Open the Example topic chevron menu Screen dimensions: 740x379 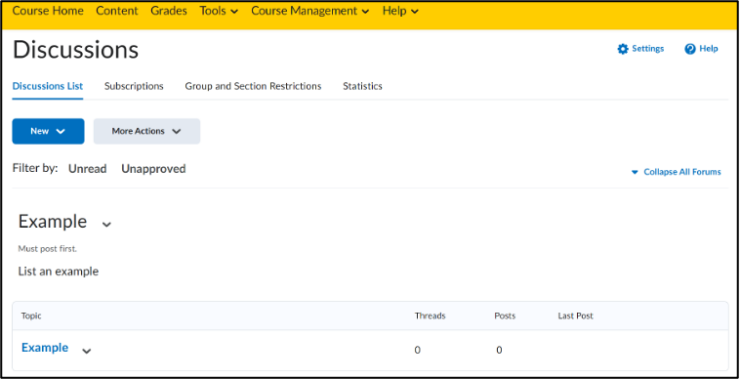[86, 351]
